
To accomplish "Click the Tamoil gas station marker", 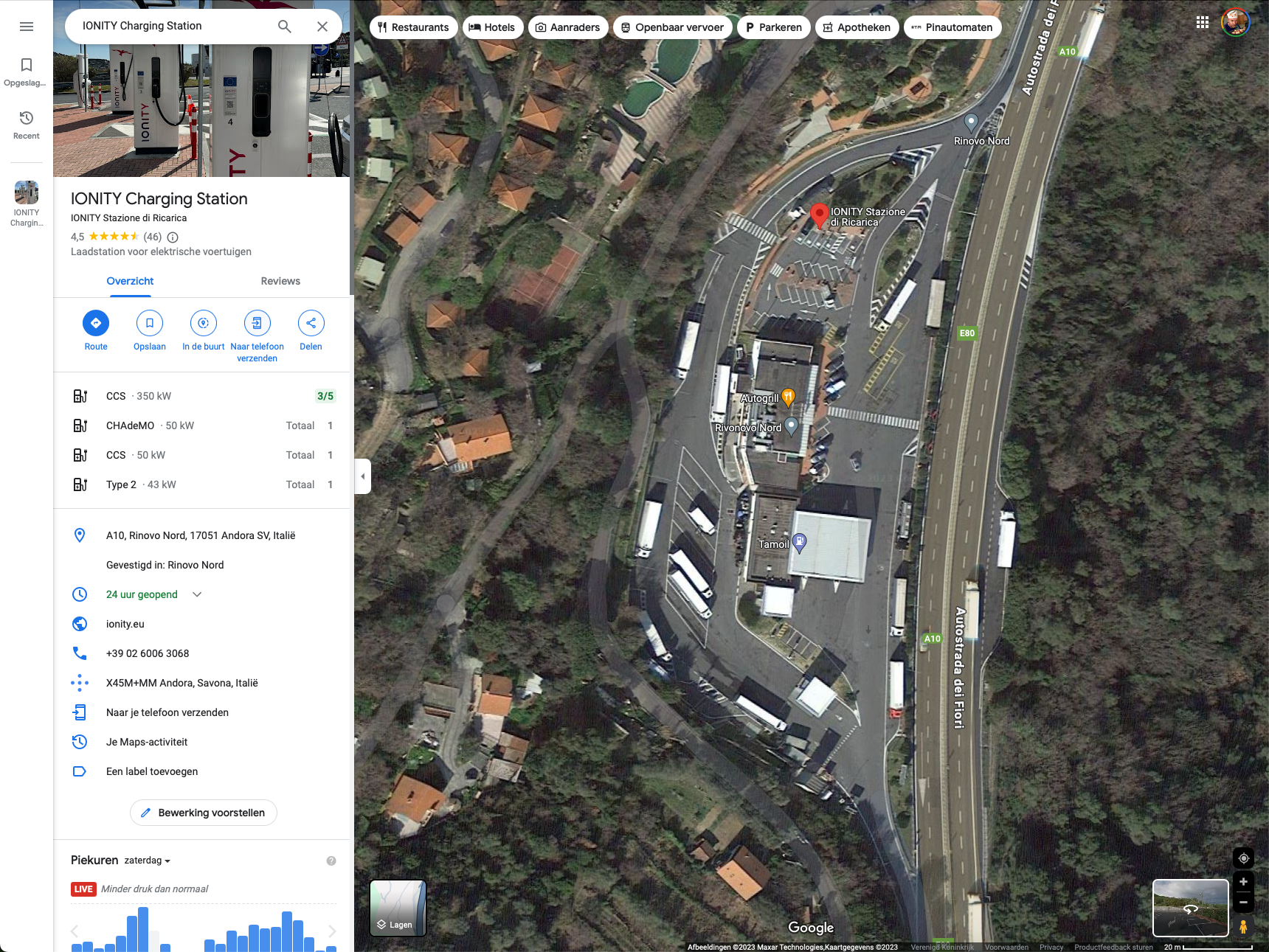I will tap(799, 543).
